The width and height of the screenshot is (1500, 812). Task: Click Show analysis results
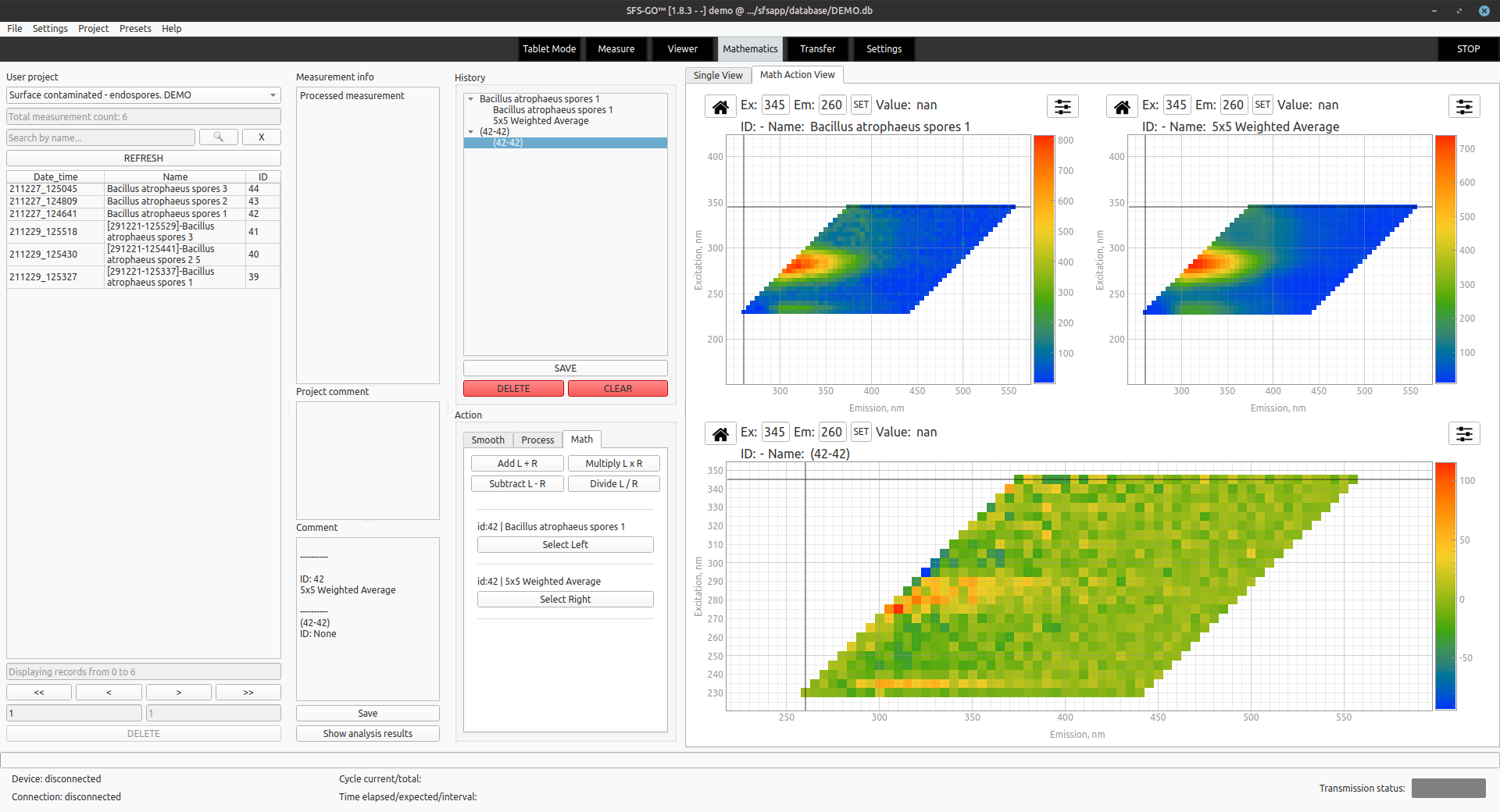click(x=367, y=733)
